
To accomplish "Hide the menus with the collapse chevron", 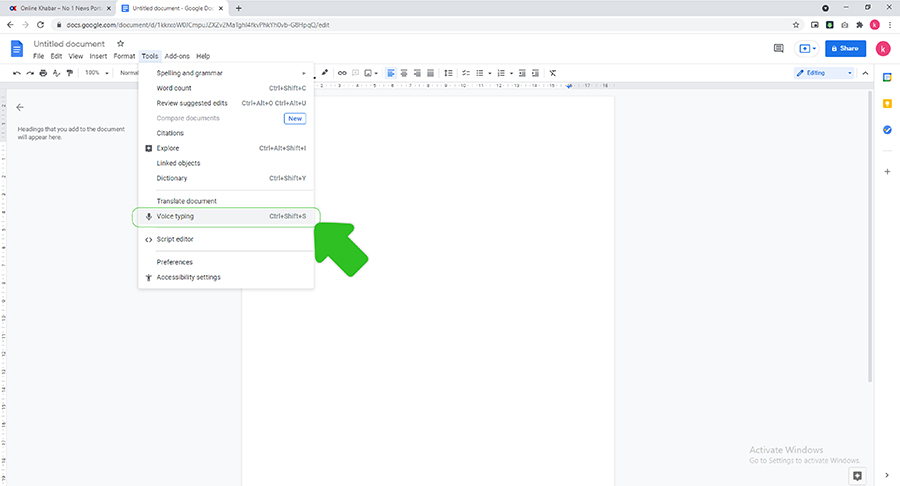I will coord(866,73).
